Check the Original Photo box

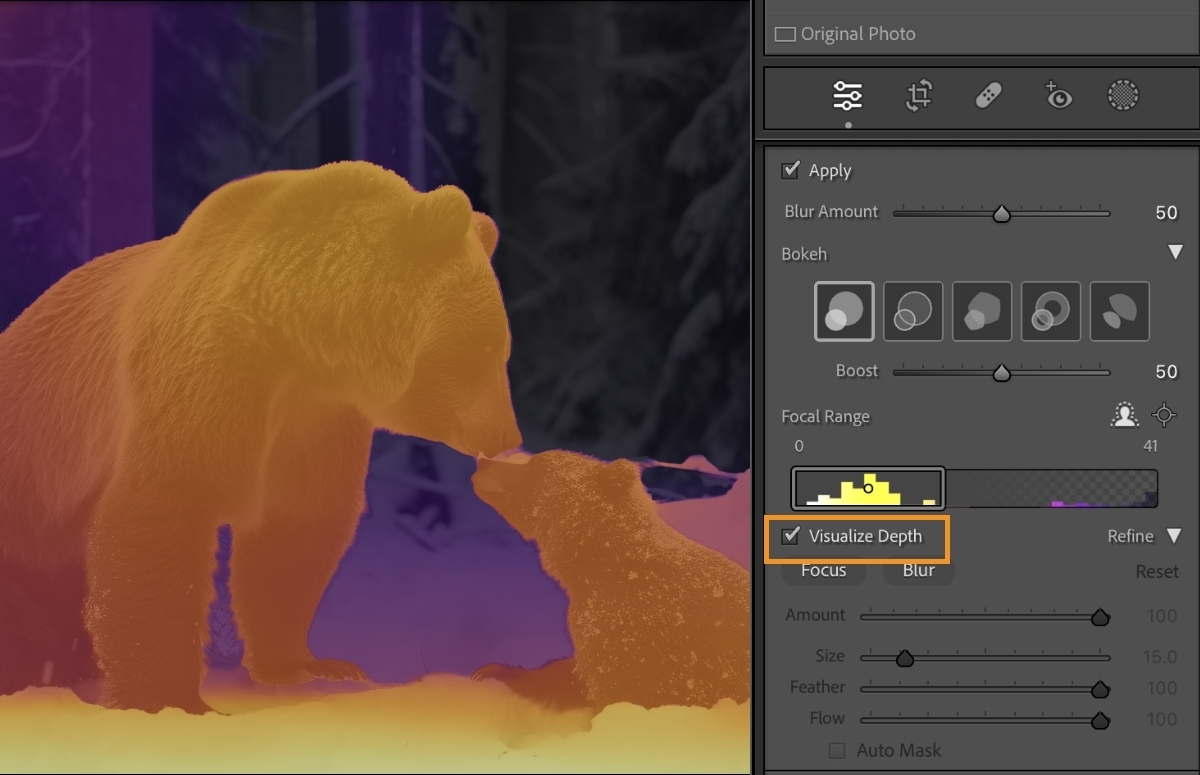tap(786, 33)
